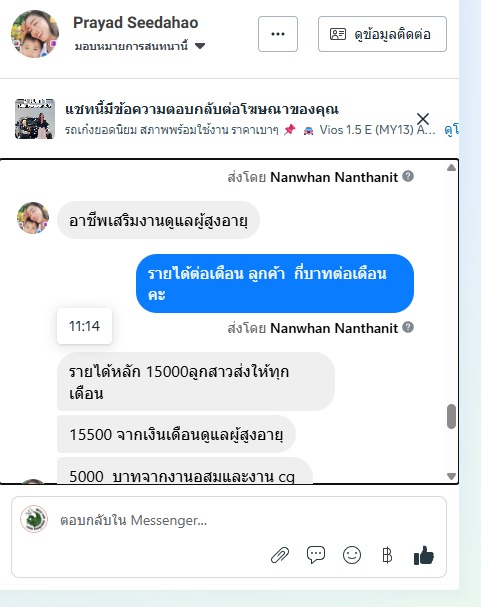
Task: Click the partially visible ดูโ link on banner
Action: pos(452,130)
